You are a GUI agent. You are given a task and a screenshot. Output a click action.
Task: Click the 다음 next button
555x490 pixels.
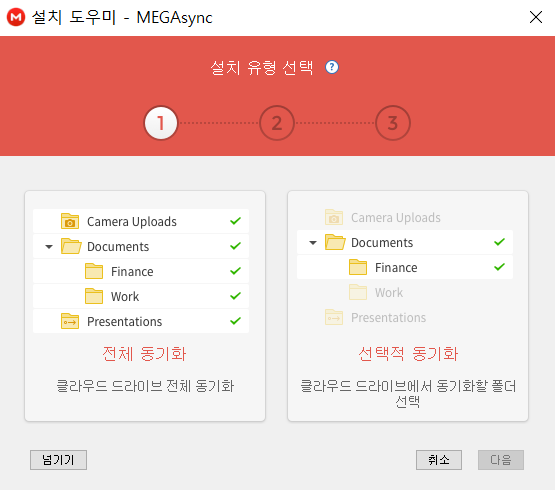click(x=501, y=460)
